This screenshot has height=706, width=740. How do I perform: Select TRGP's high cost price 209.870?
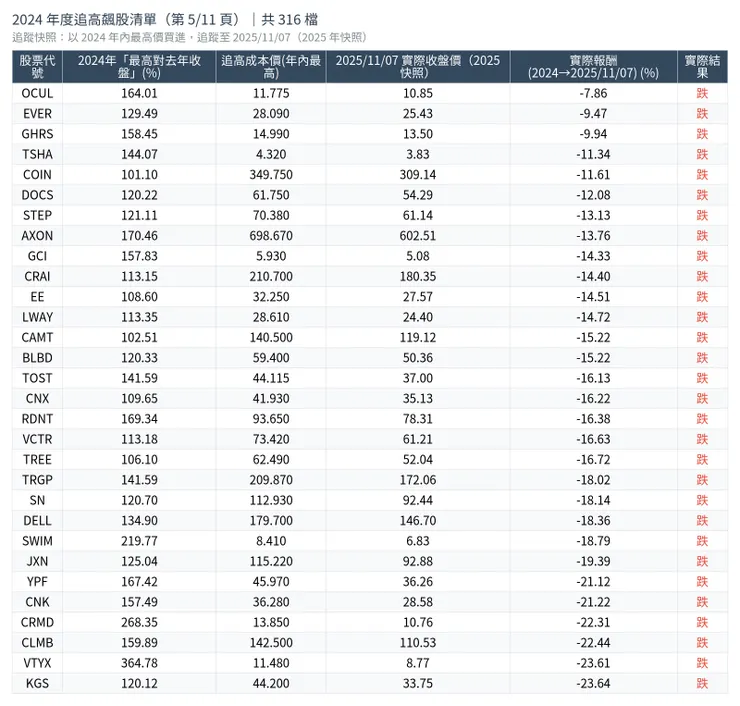point(271,480)
